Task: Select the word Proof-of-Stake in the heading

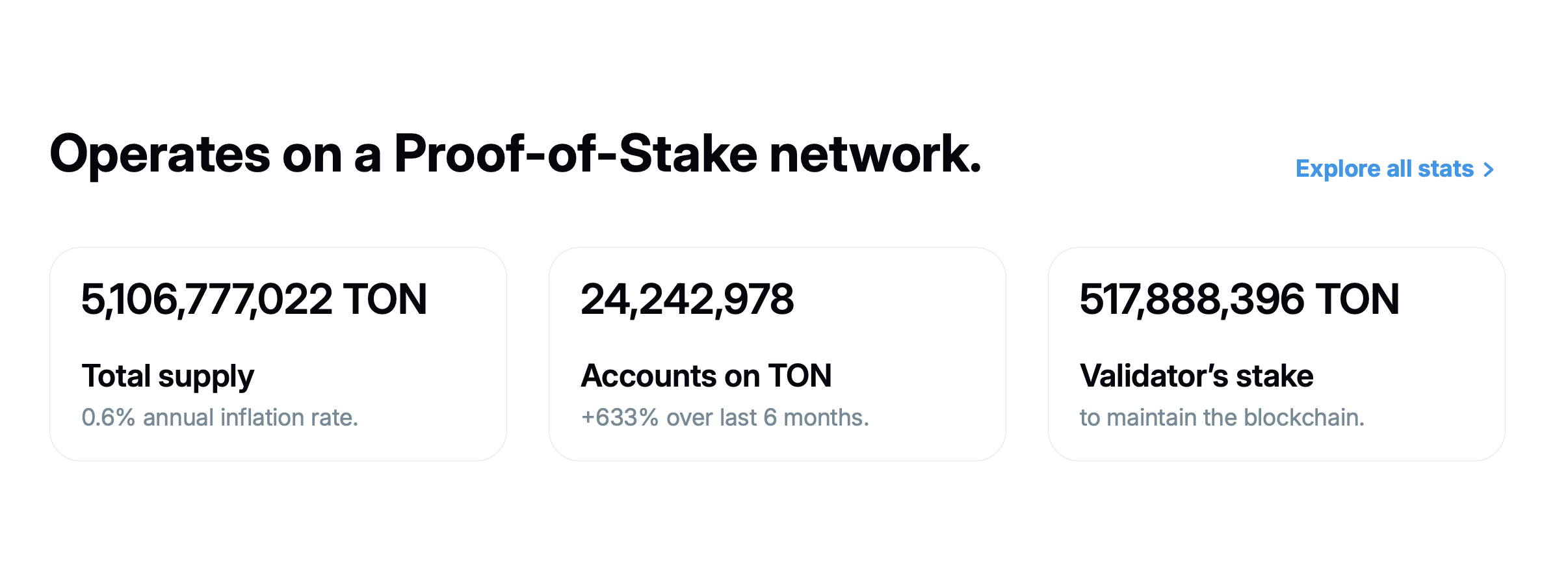Action: click(575, 155)
